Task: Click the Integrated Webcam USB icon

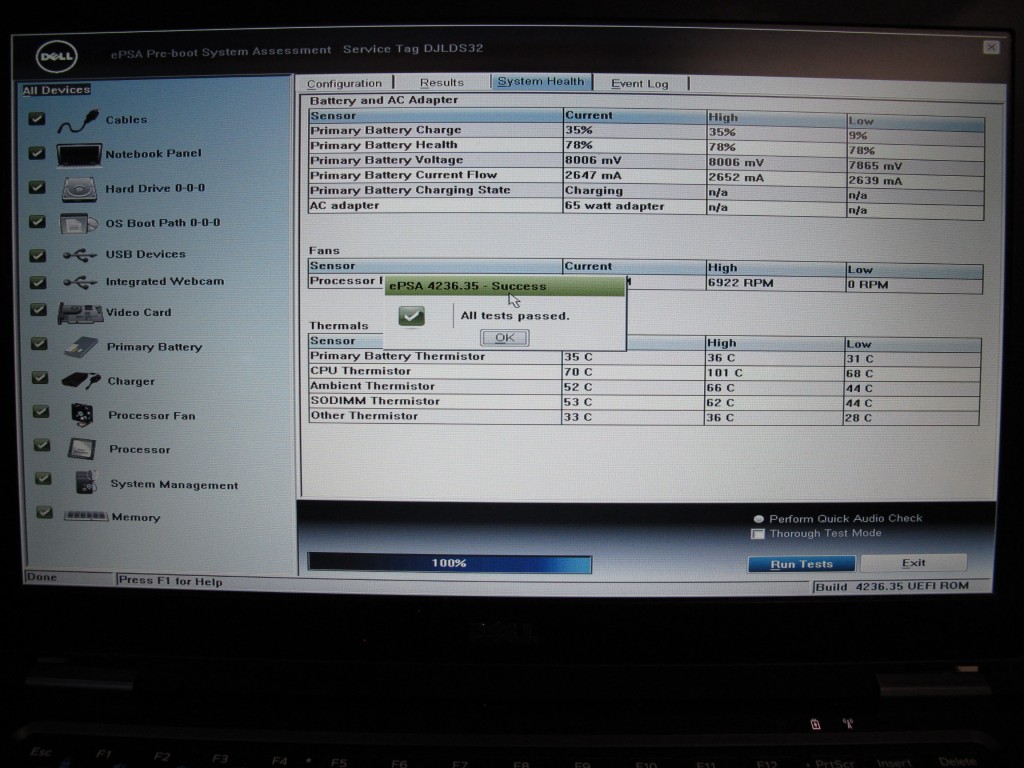Action: click(80, 283)
